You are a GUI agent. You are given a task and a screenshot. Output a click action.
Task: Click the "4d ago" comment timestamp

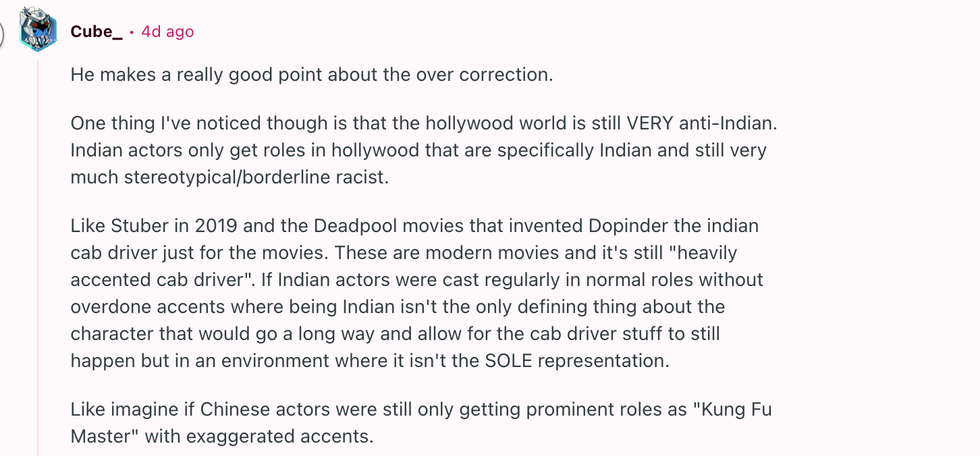[167, 32]
